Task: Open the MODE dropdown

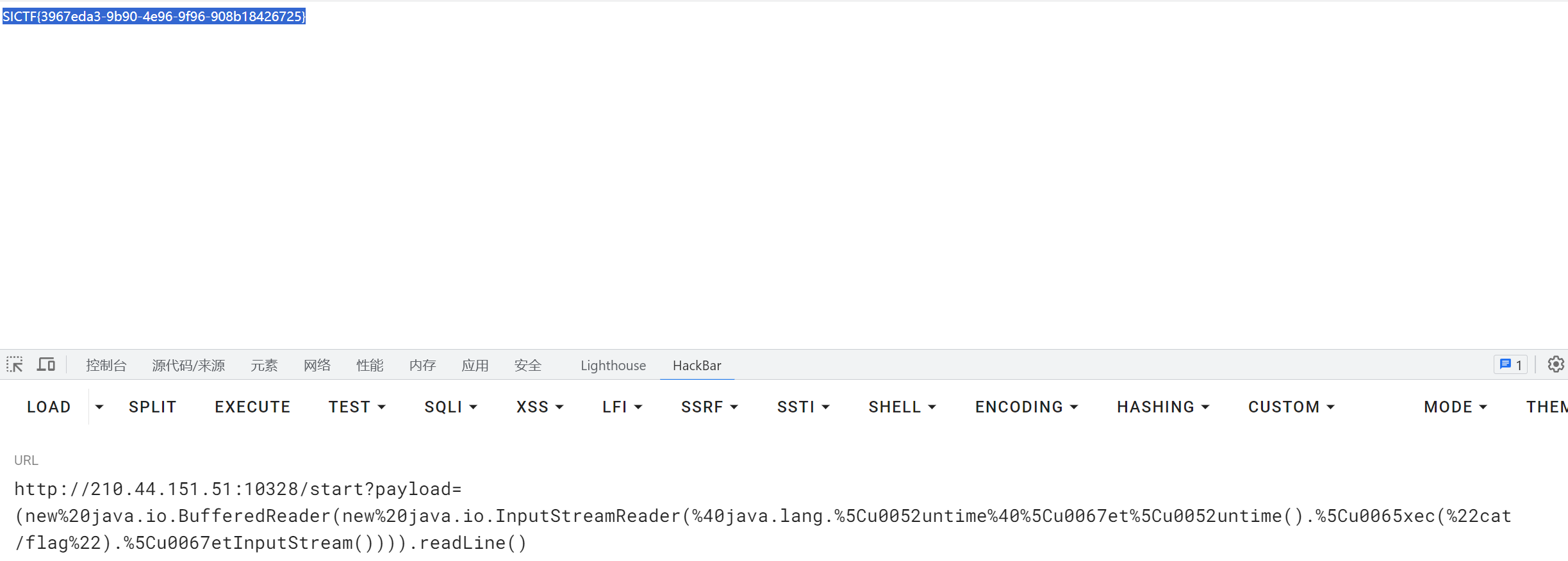Action: tap(1455, 407)
